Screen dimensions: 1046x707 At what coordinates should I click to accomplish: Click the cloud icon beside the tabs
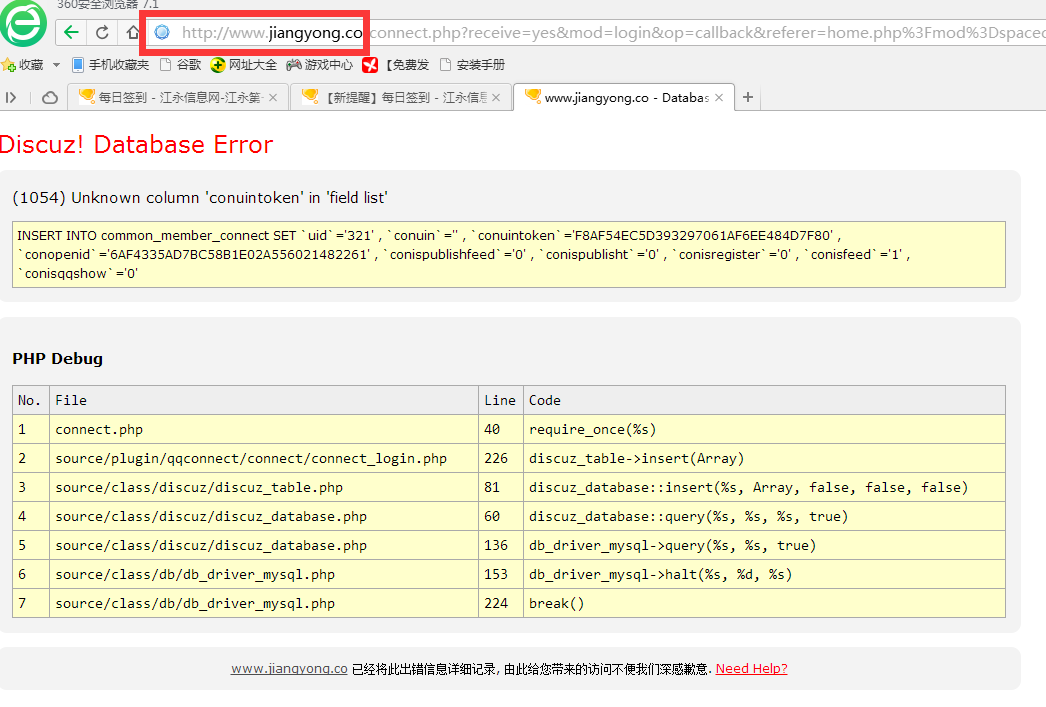coord(50,97)
